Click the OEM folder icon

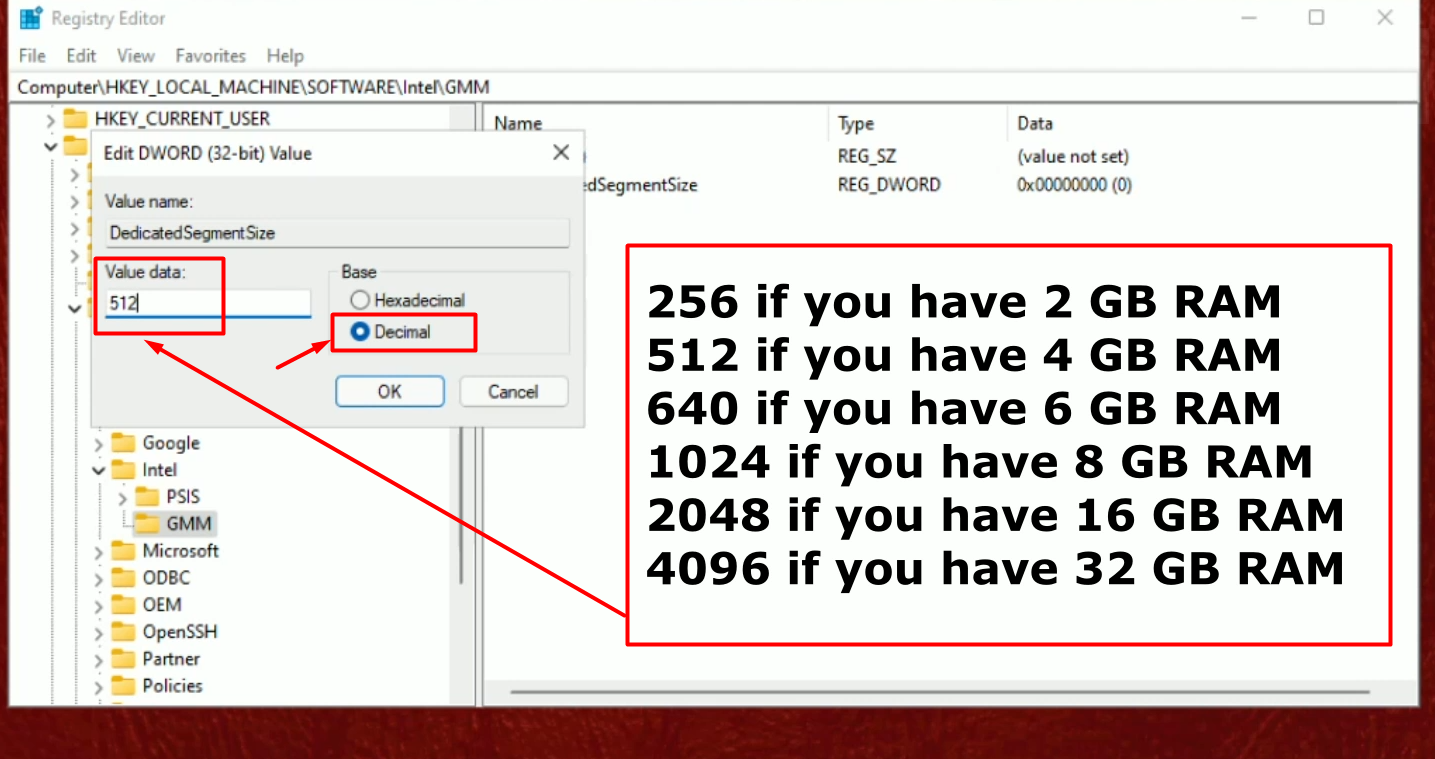[123, 605]
